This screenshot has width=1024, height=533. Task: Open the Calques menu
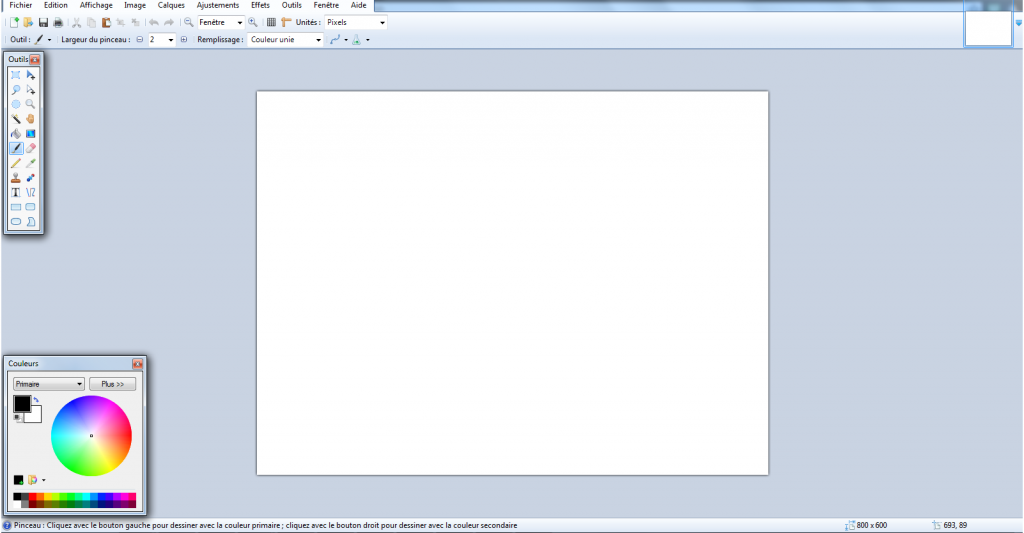point(171,5)
